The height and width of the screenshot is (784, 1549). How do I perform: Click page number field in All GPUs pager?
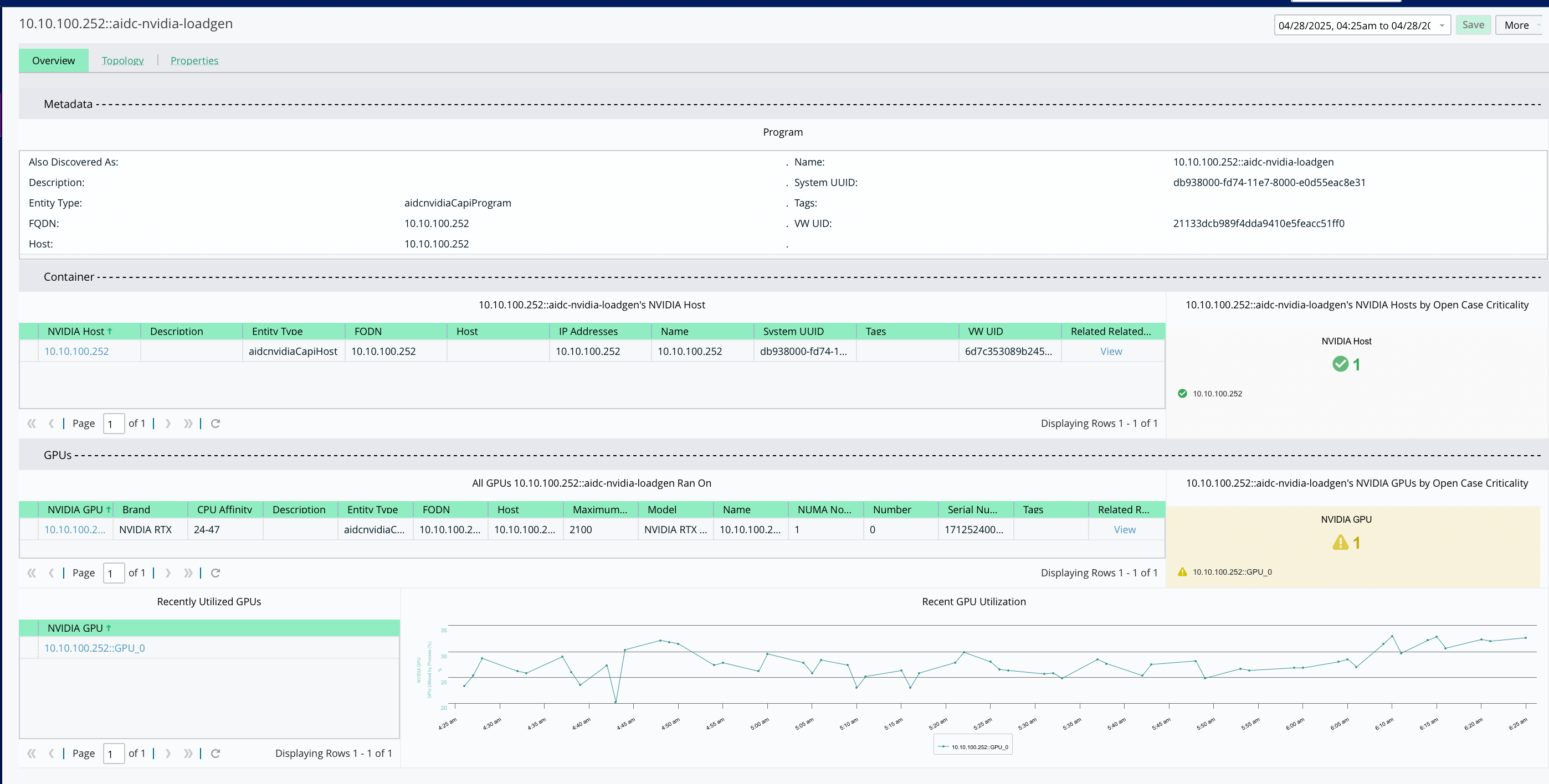(114, 573)
